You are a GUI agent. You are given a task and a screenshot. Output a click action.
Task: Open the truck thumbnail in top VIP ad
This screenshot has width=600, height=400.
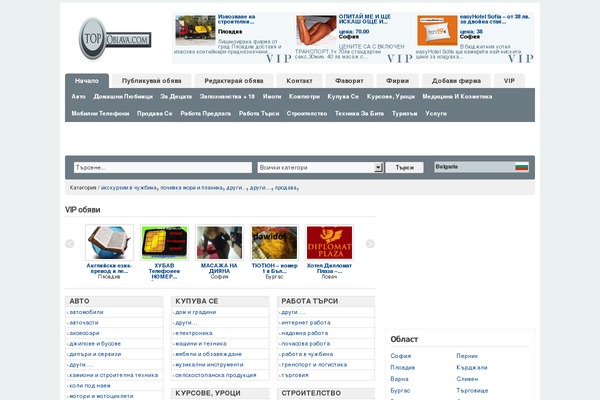[195, 30]
